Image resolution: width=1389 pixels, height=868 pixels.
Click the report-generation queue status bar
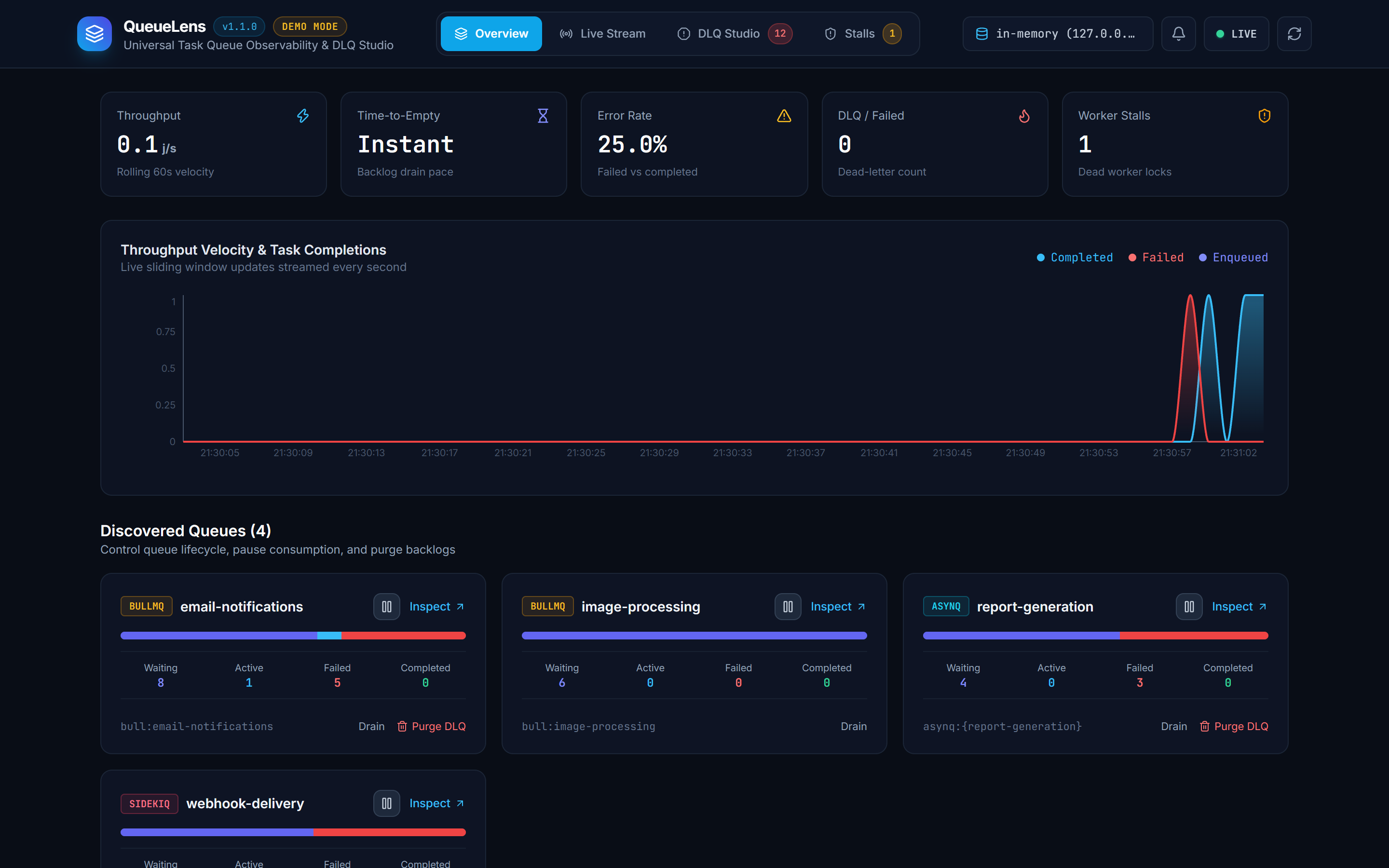tap(1095, 636)
